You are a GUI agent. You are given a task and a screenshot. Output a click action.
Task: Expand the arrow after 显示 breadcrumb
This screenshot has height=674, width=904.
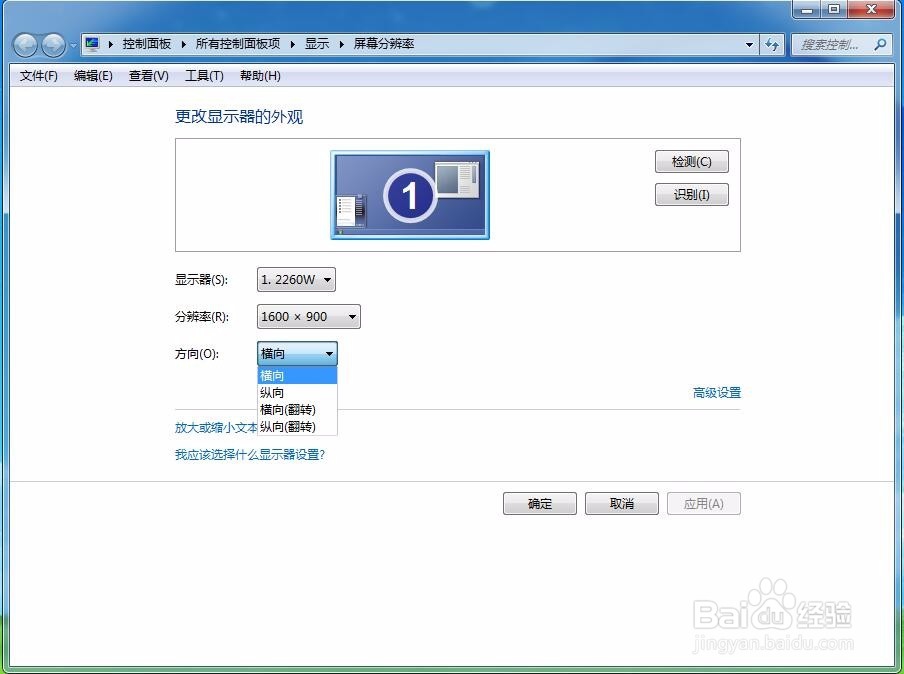click(341, 44)
